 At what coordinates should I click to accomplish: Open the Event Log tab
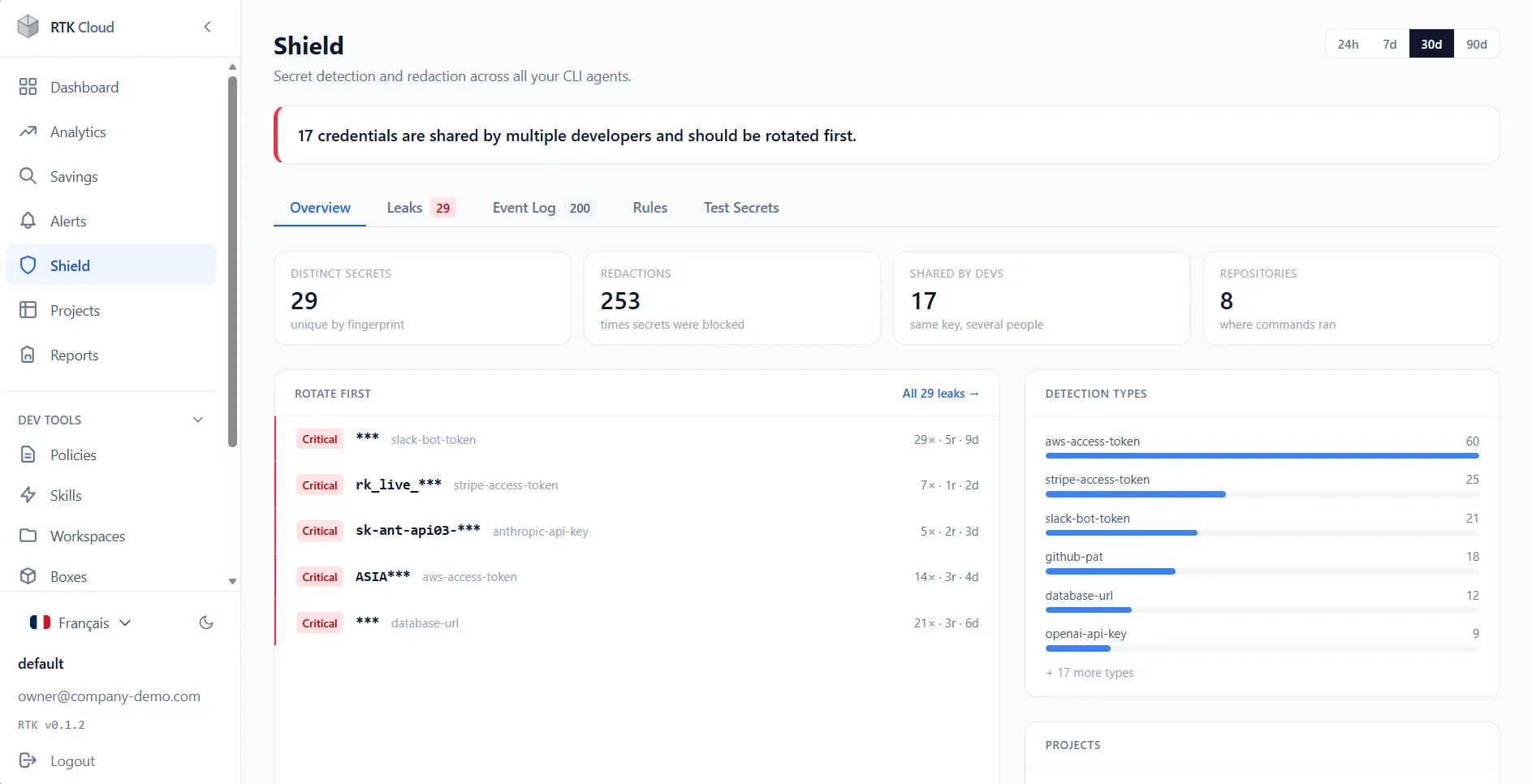543,208
